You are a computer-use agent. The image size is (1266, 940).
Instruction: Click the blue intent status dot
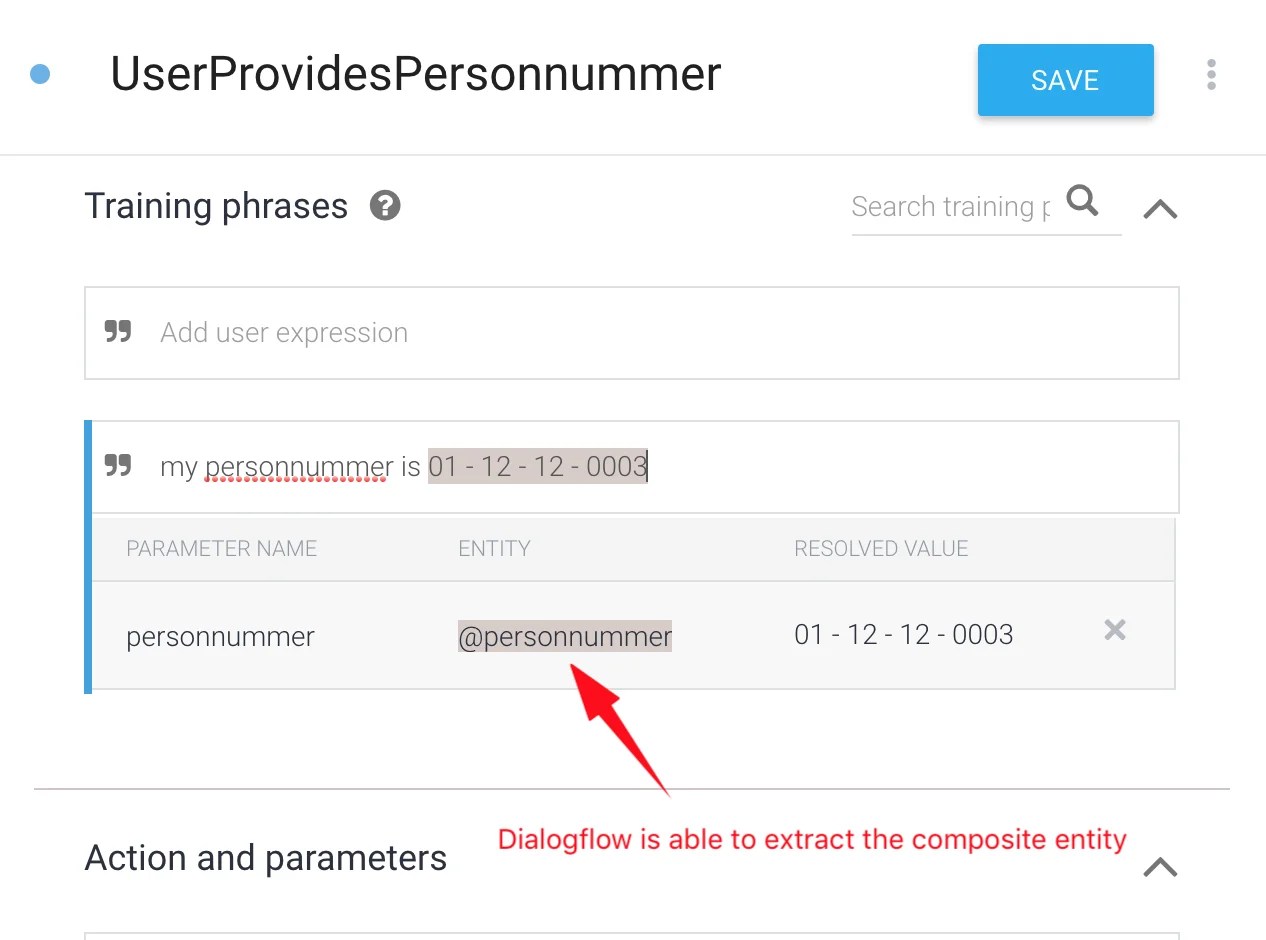tap(39, 74)
